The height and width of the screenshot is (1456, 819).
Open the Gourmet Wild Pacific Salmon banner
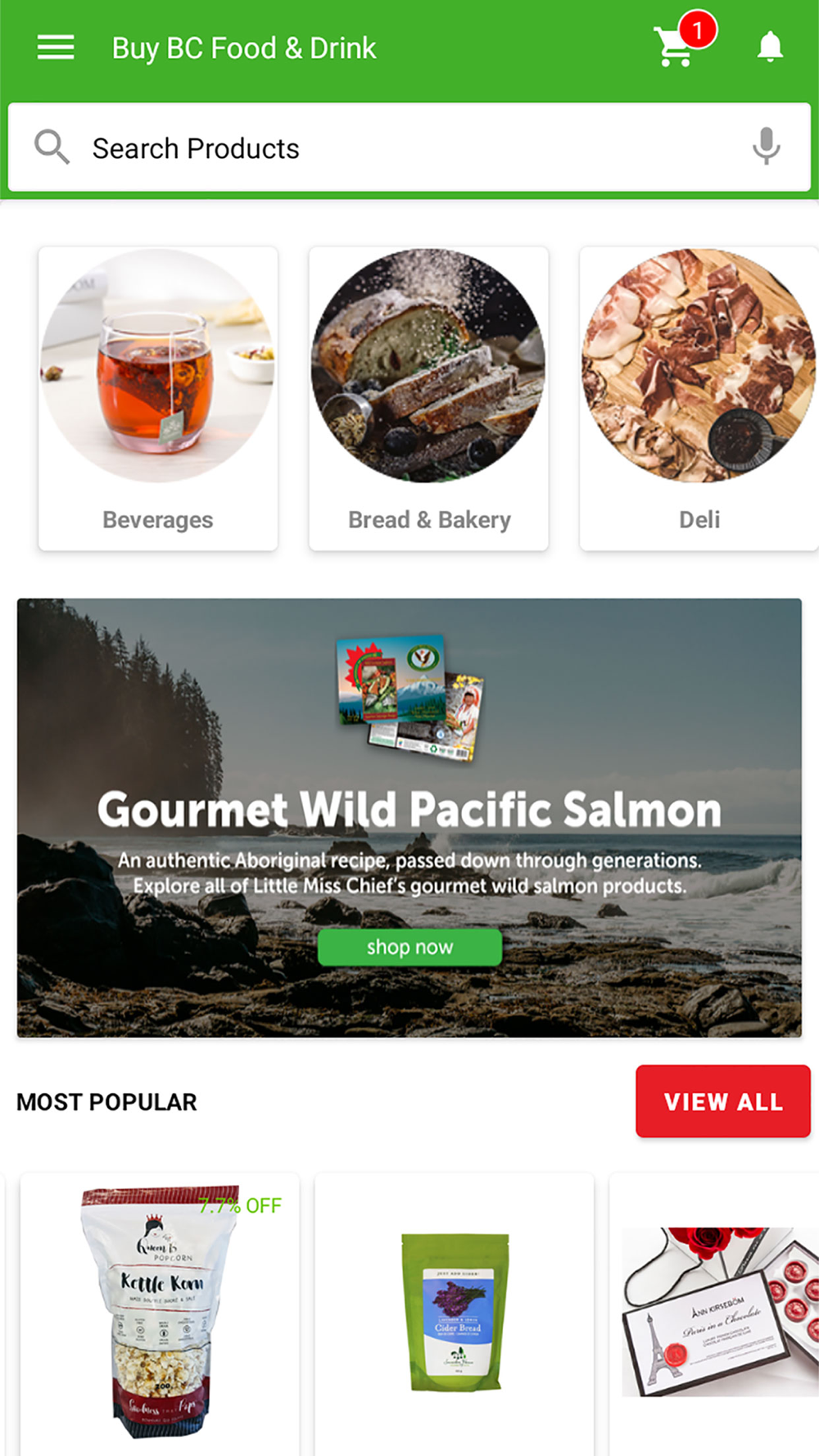[409, 818]
